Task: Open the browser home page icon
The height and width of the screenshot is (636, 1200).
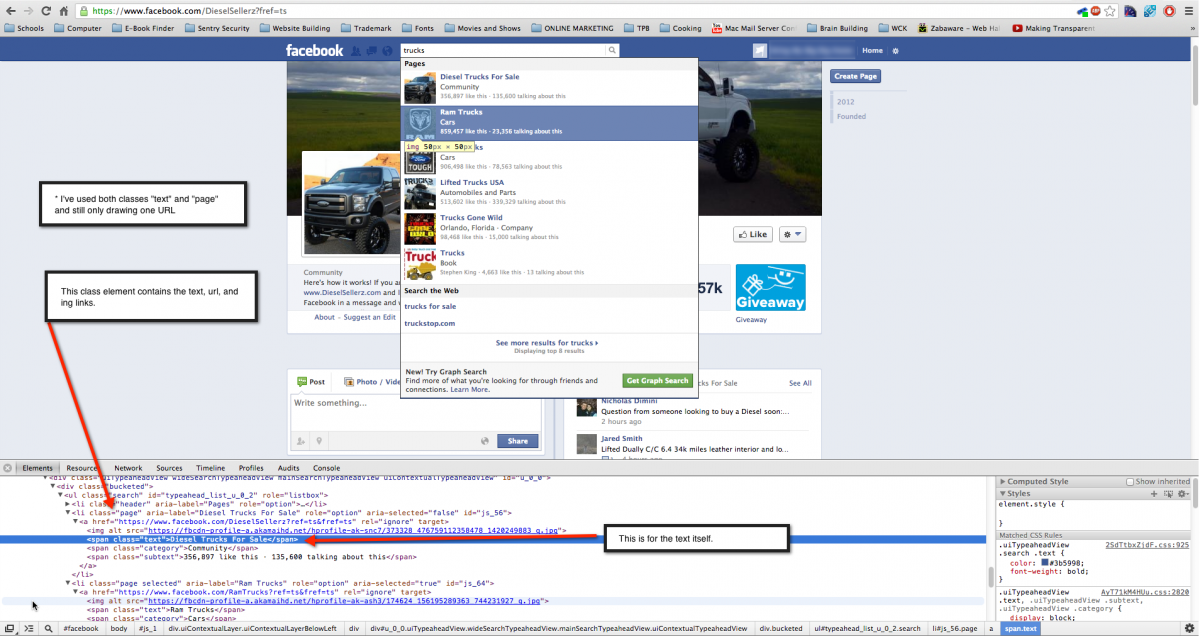Action: pyautogui.click(x=65, y=11)
